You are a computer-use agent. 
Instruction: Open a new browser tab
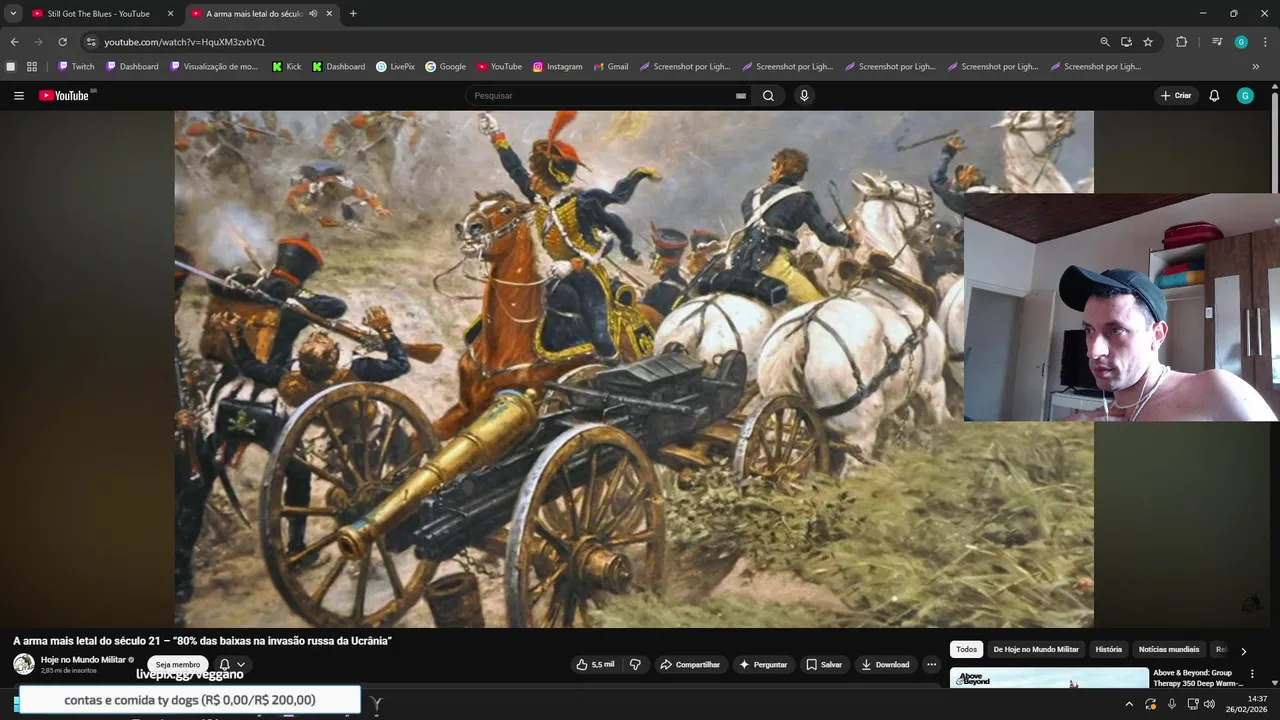pos(353,14)
